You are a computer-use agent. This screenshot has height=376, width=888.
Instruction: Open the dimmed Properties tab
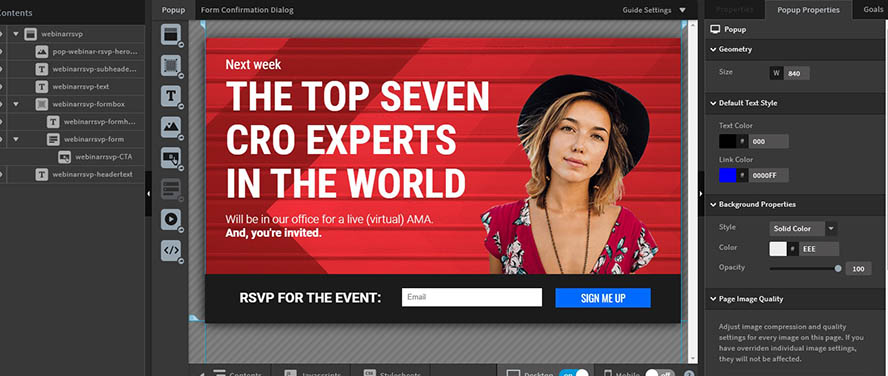[735, 10]
